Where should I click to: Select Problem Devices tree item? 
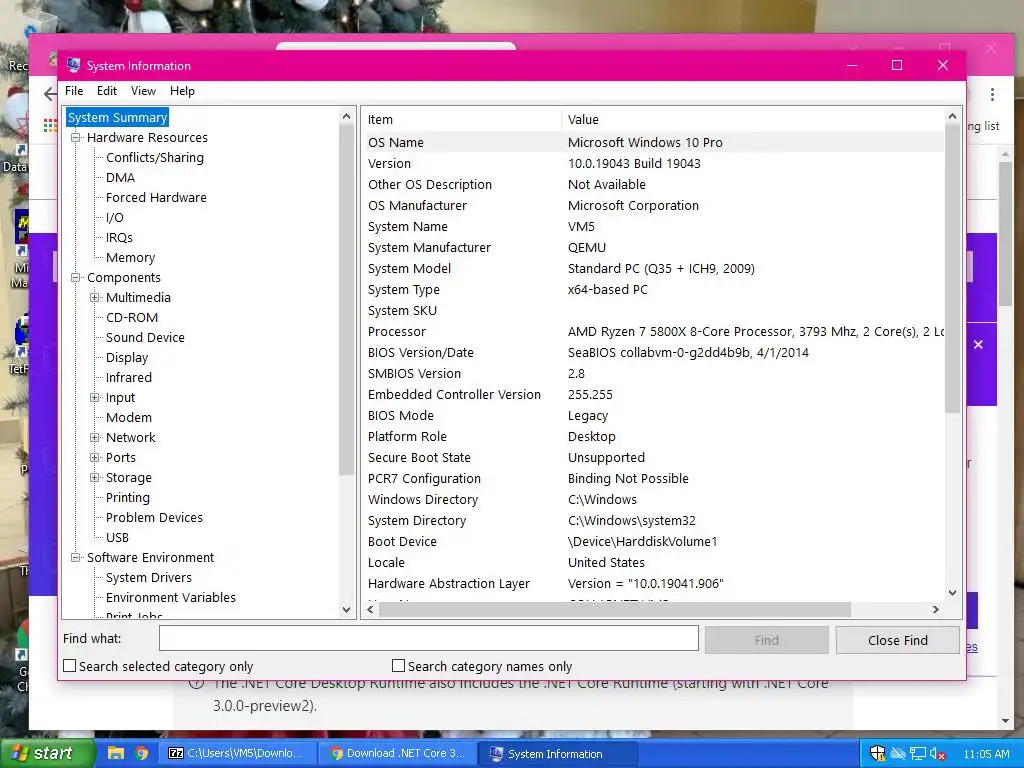click(x=154, y=517)
